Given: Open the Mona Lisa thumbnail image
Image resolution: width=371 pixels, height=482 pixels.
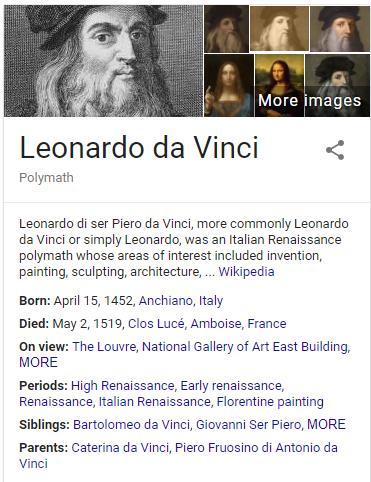Looking at the screenshot, I should 279,85.
